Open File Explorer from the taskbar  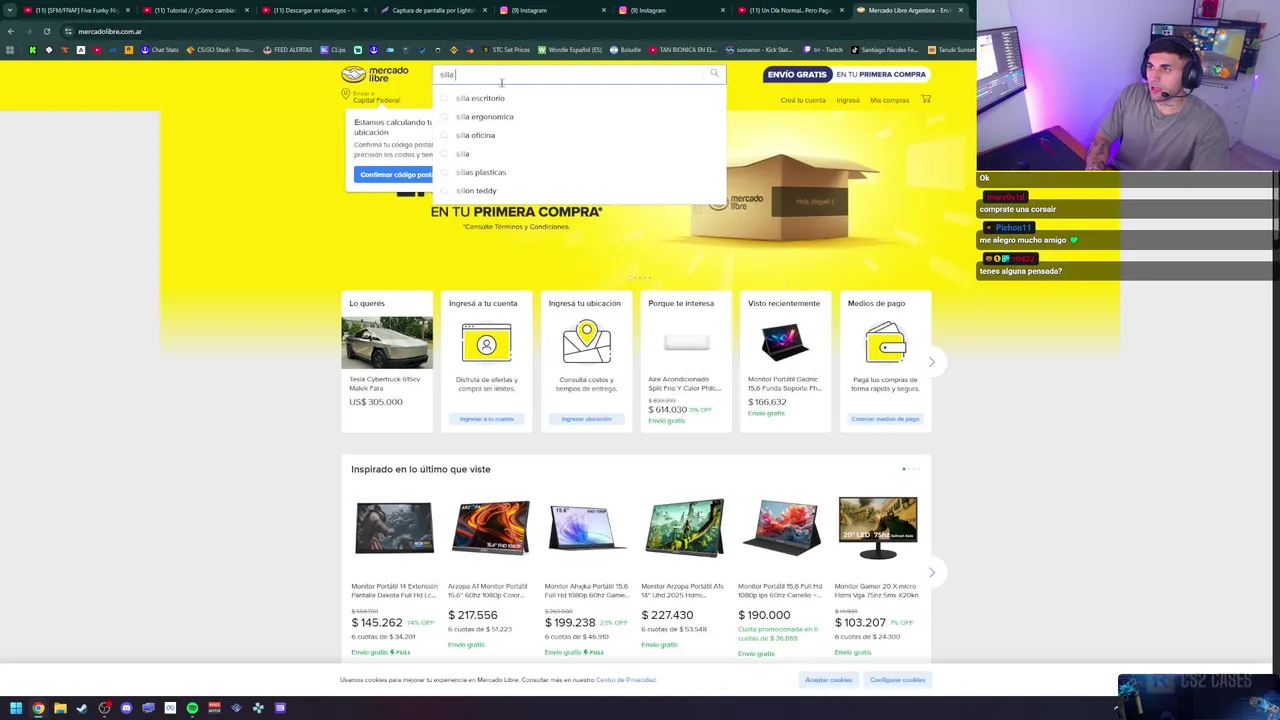60,708
